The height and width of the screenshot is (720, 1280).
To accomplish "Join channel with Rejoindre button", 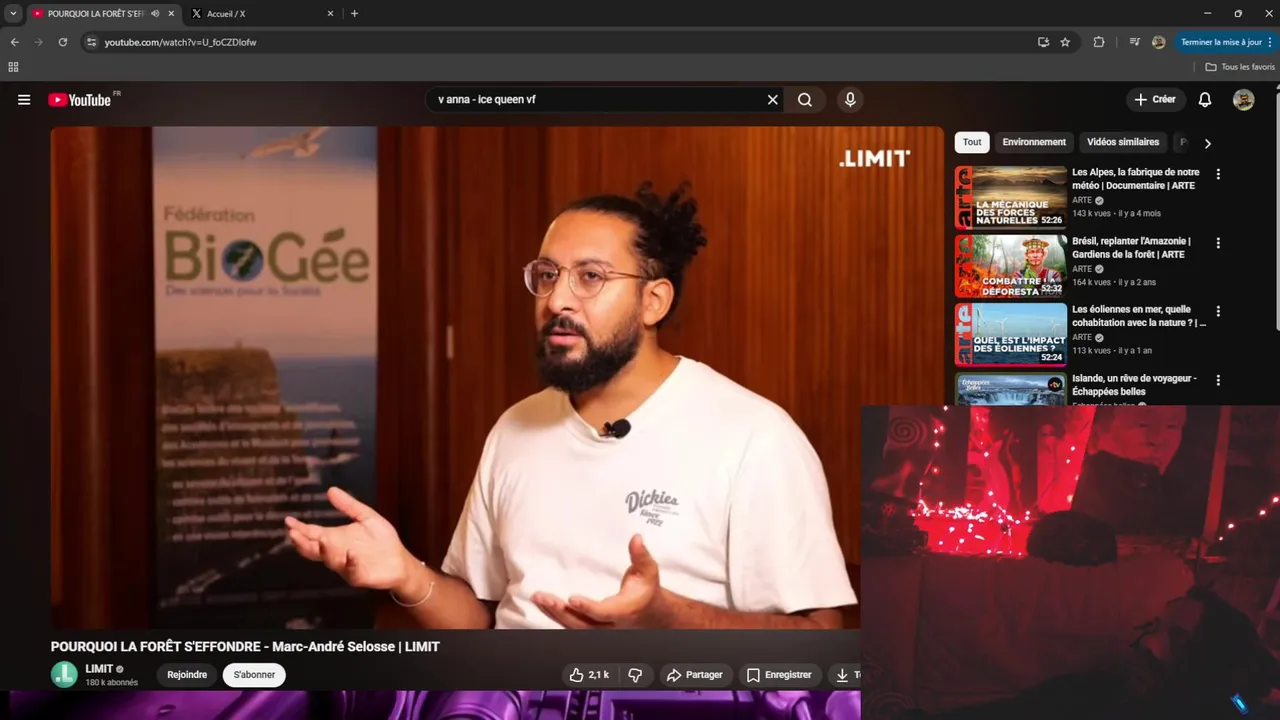I will pyautogui.click(x=187, y=675).
